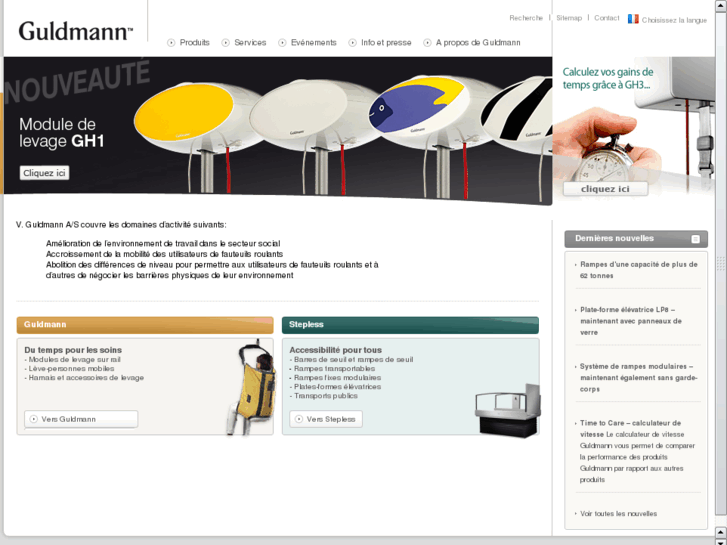Open Choisissez la langue selector
This screenshot has width=727, height=545.
(674, 20)
